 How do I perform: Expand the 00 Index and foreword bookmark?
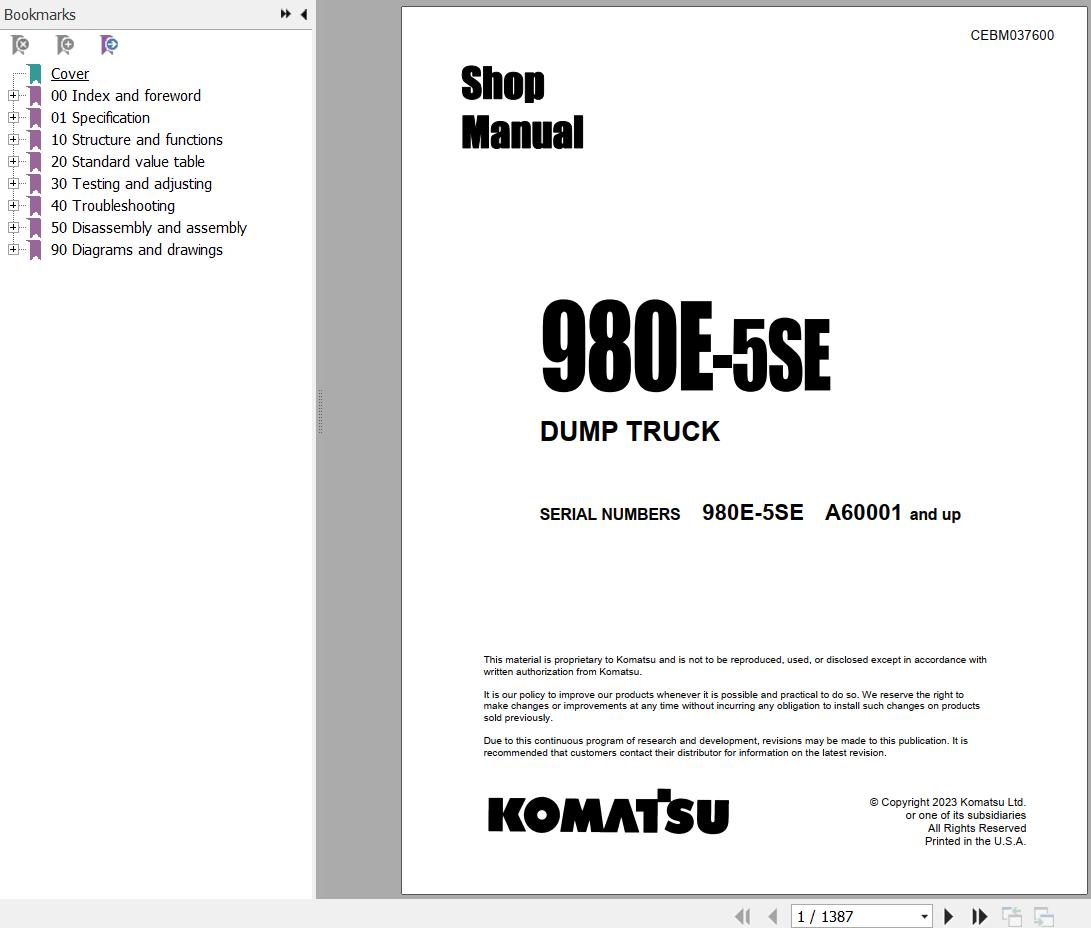click(13, 95)
